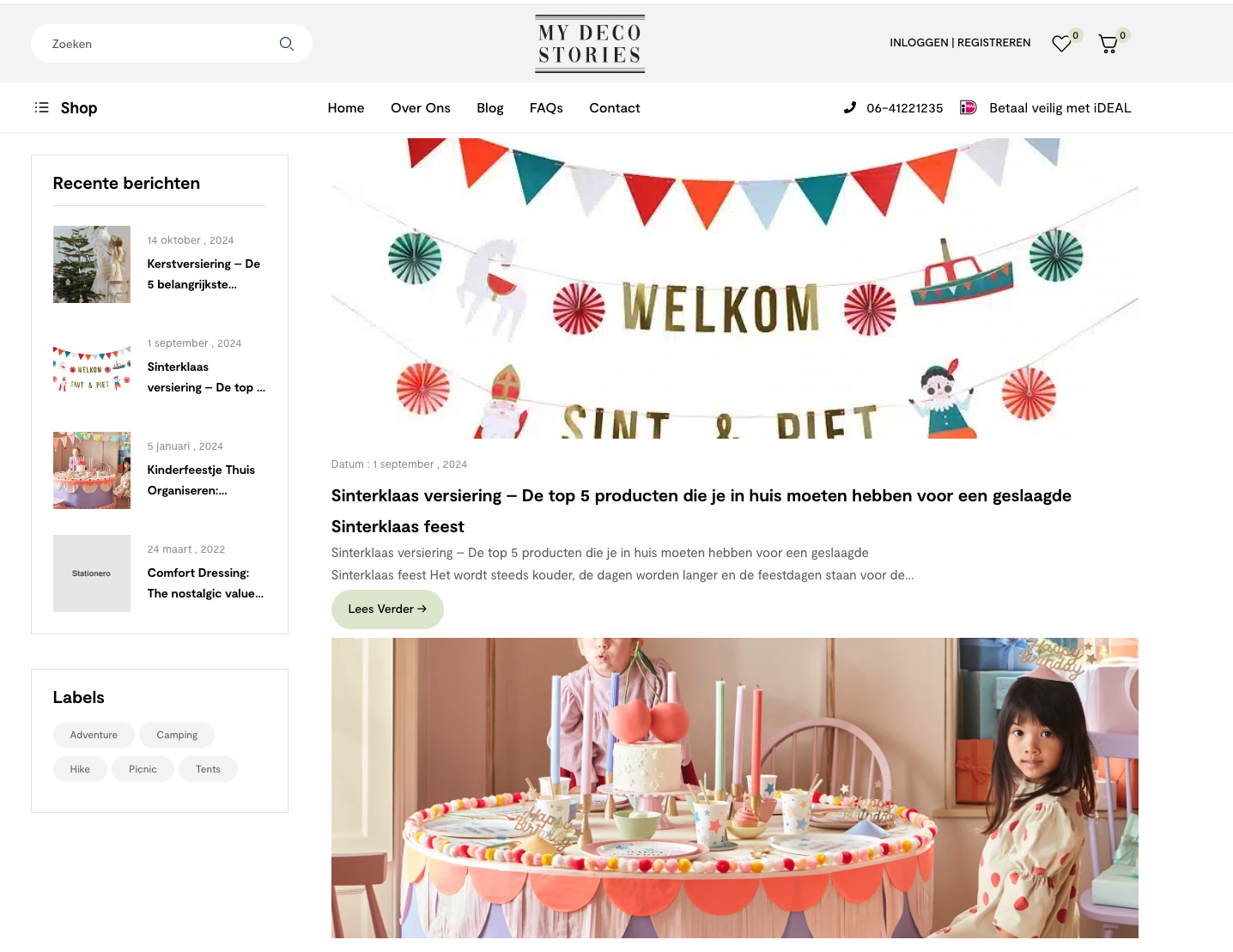Image resolution: width=1233 pixels, height=952 pixels.
Task: Go to the Over Ons page
Action: pos(421,107)
